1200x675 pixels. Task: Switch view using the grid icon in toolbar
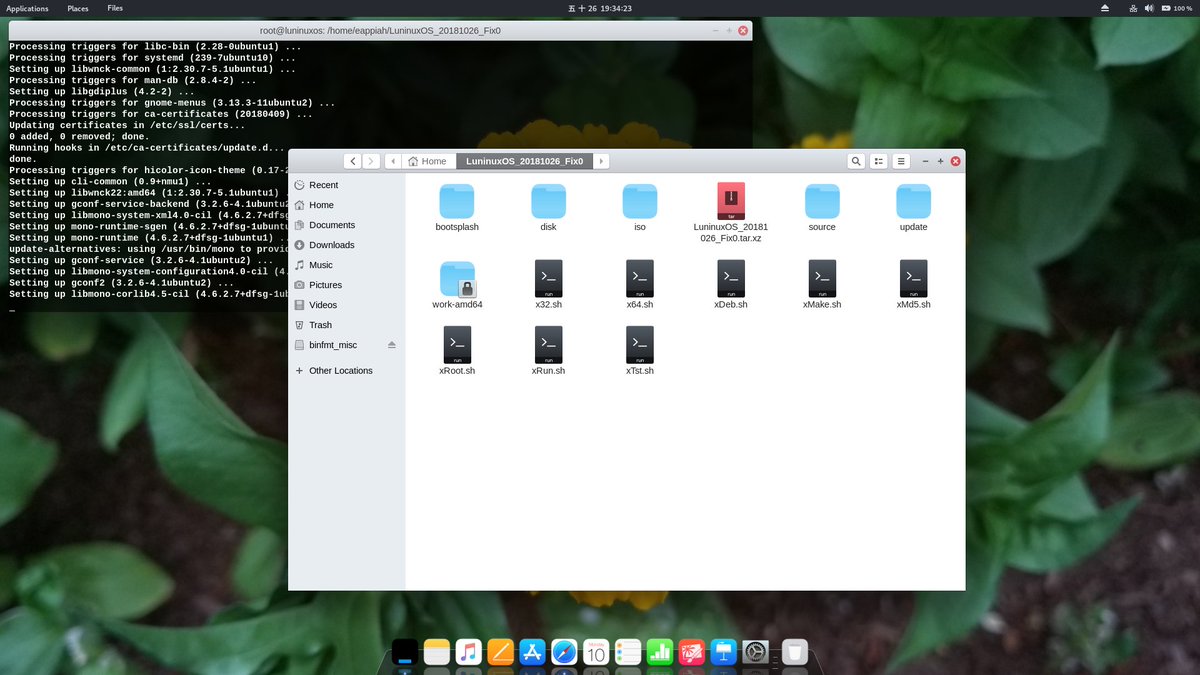(879, 160)
